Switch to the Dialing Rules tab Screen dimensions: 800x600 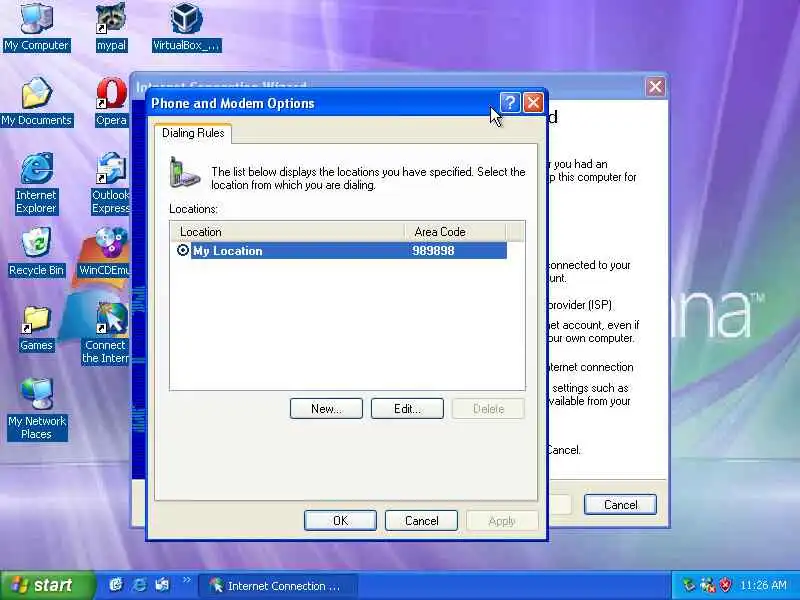click(193, 133)
